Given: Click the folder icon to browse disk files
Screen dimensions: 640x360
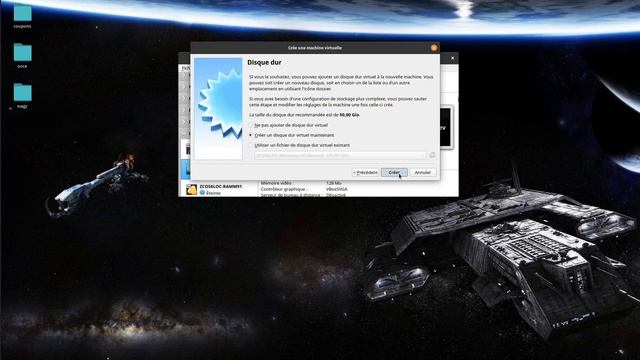Looking at the screenshot, I should (432, 156).
